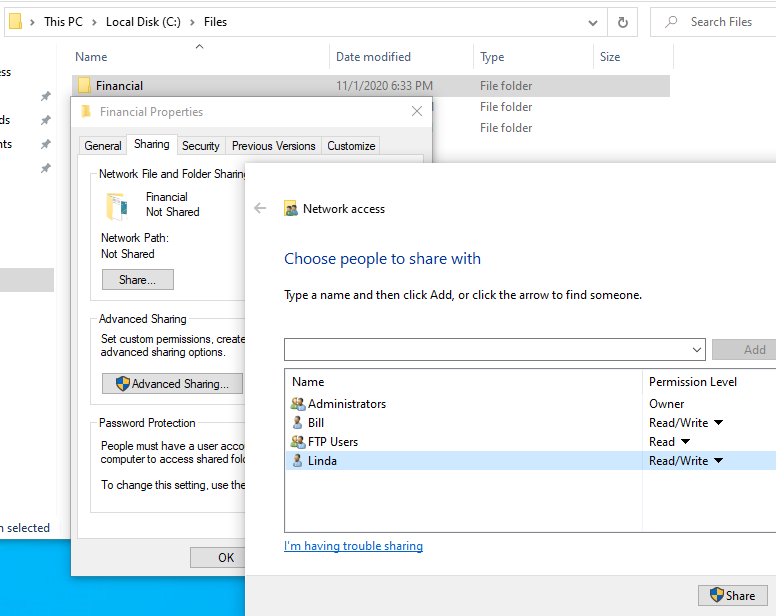
Task: Click the Linda user icon in list
Action: click(x=297, y=461)
